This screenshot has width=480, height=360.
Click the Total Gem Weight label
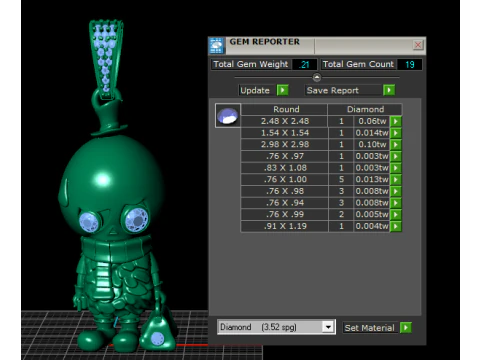pyautogui.click(x=251, y=64)
